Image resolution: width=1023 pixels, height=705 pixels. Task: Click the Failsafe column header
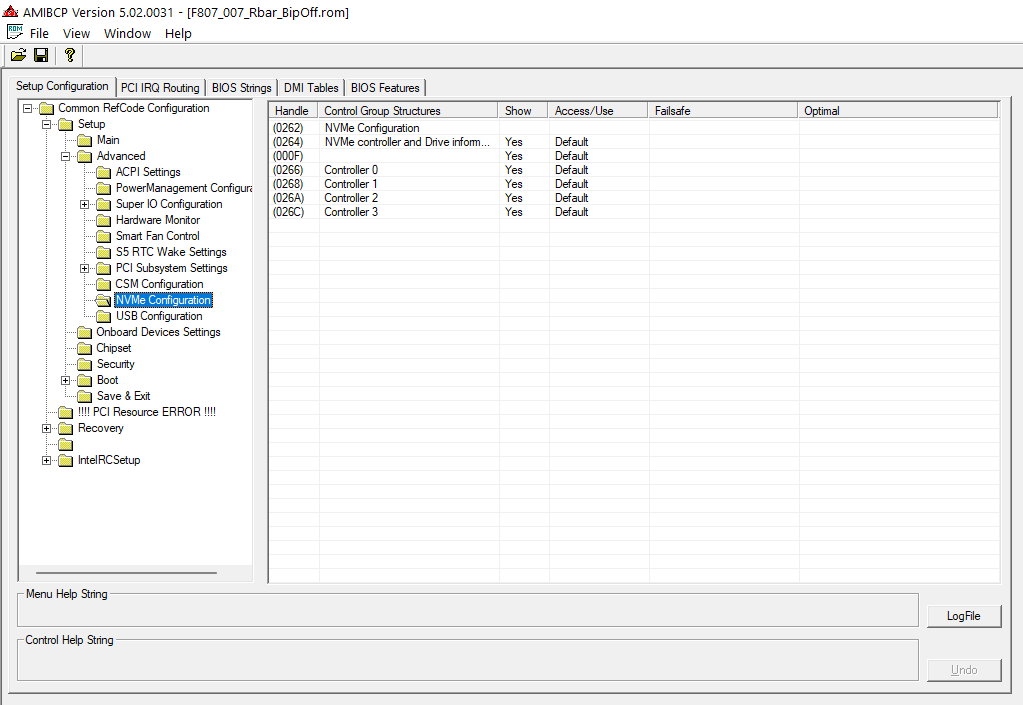point(724,111)
